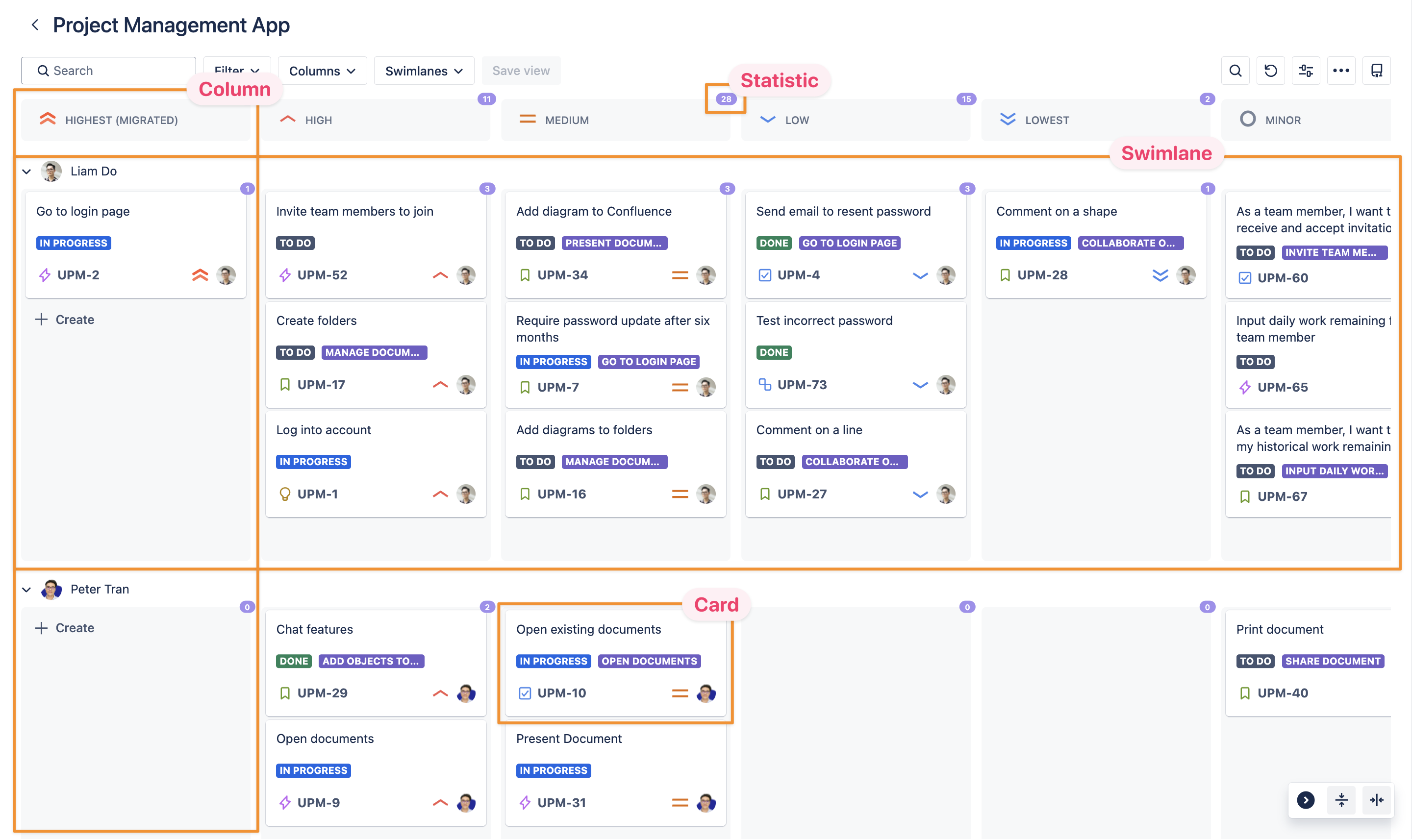The image size is (1412, 840).
Task: Open the view settings sliders icon
Action: (x=1306, y=71)
